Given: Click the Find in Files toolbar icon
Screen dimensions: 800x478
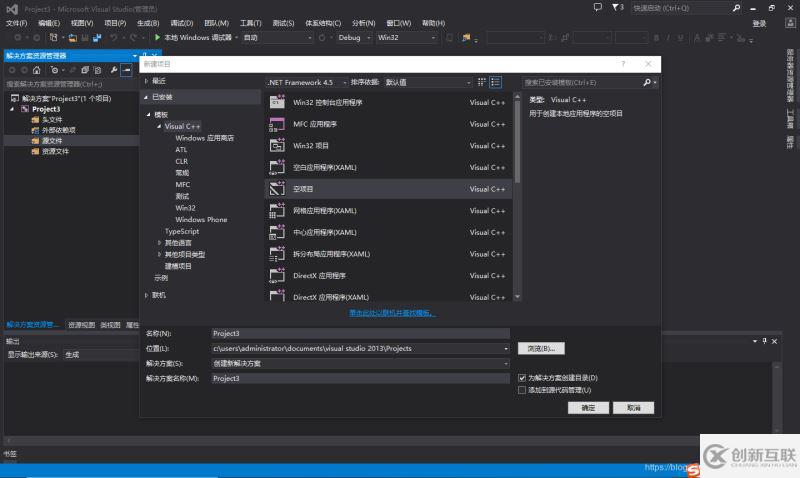Looking at the screenshot, I should pos(466,38).
